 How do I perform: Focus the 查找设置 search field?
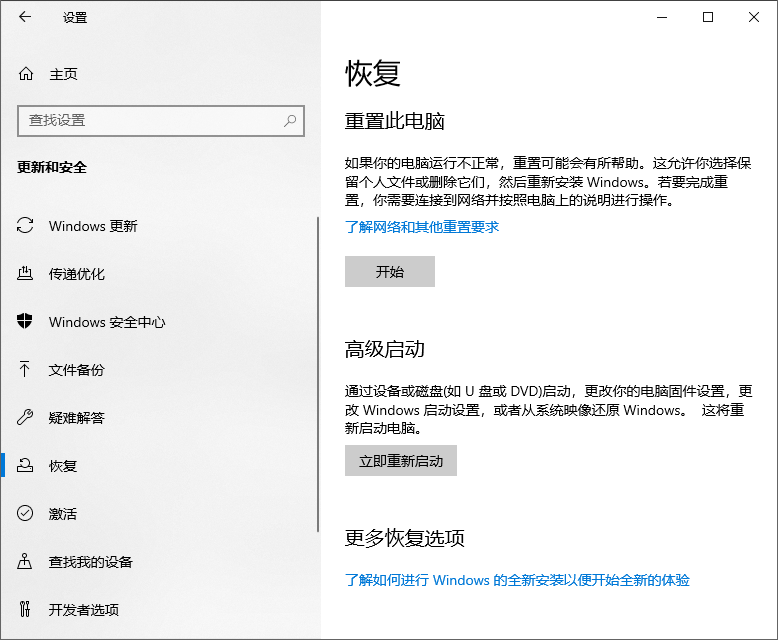(x=161, y=121)
